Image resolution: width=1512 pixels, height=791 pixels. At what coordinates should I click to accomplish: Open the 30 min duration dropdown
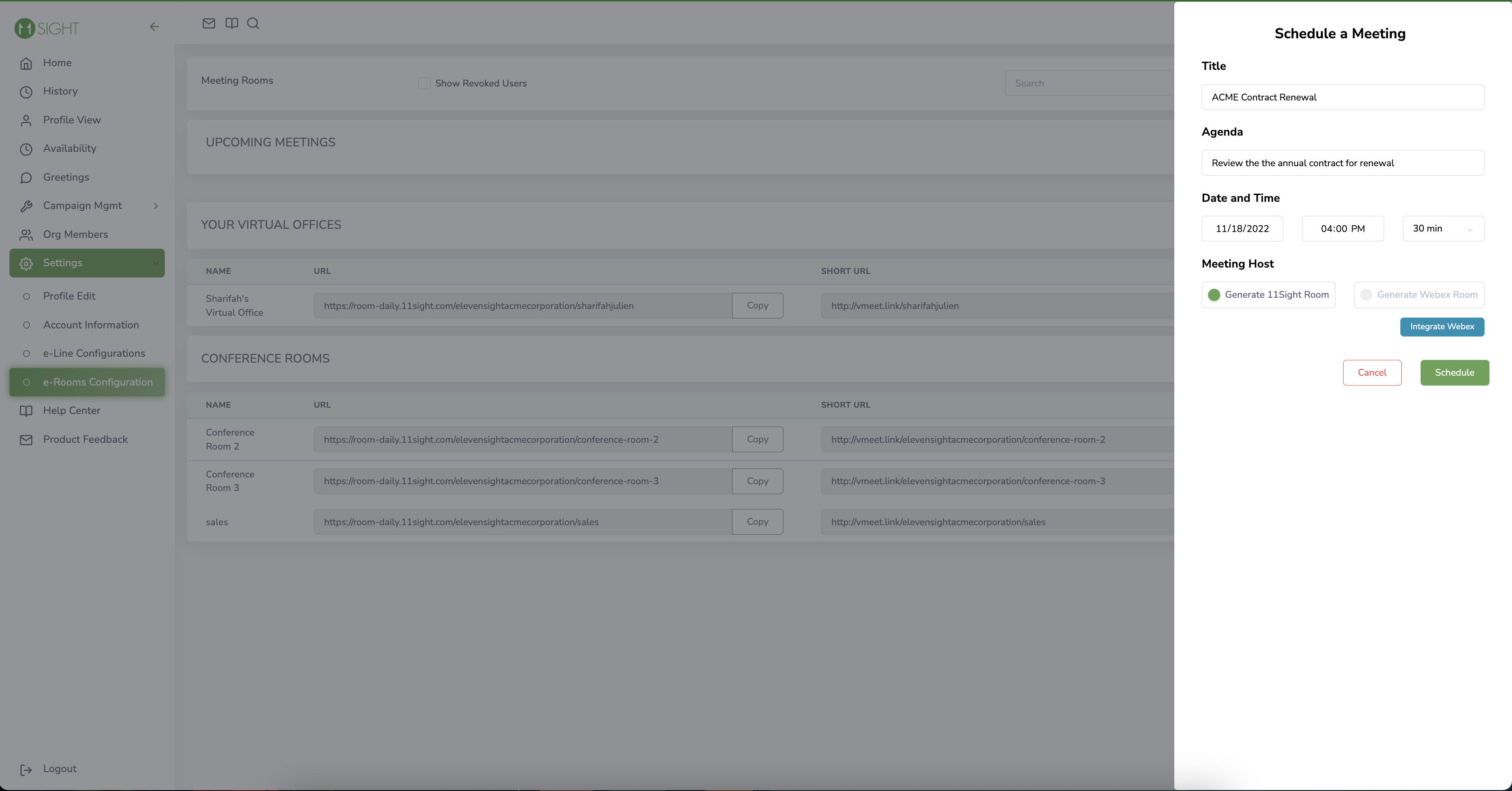1443,228
